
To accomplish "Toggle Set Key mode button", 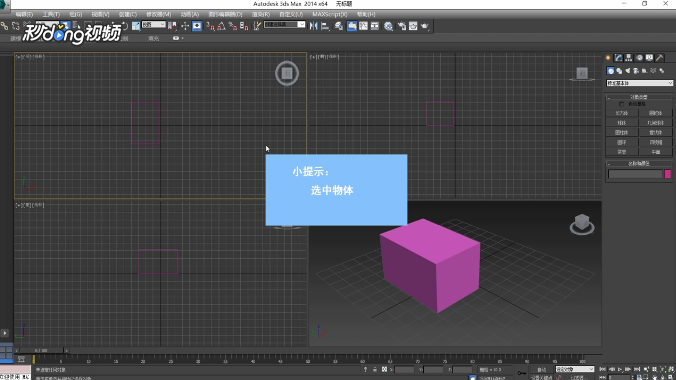I will click(541, 377).
